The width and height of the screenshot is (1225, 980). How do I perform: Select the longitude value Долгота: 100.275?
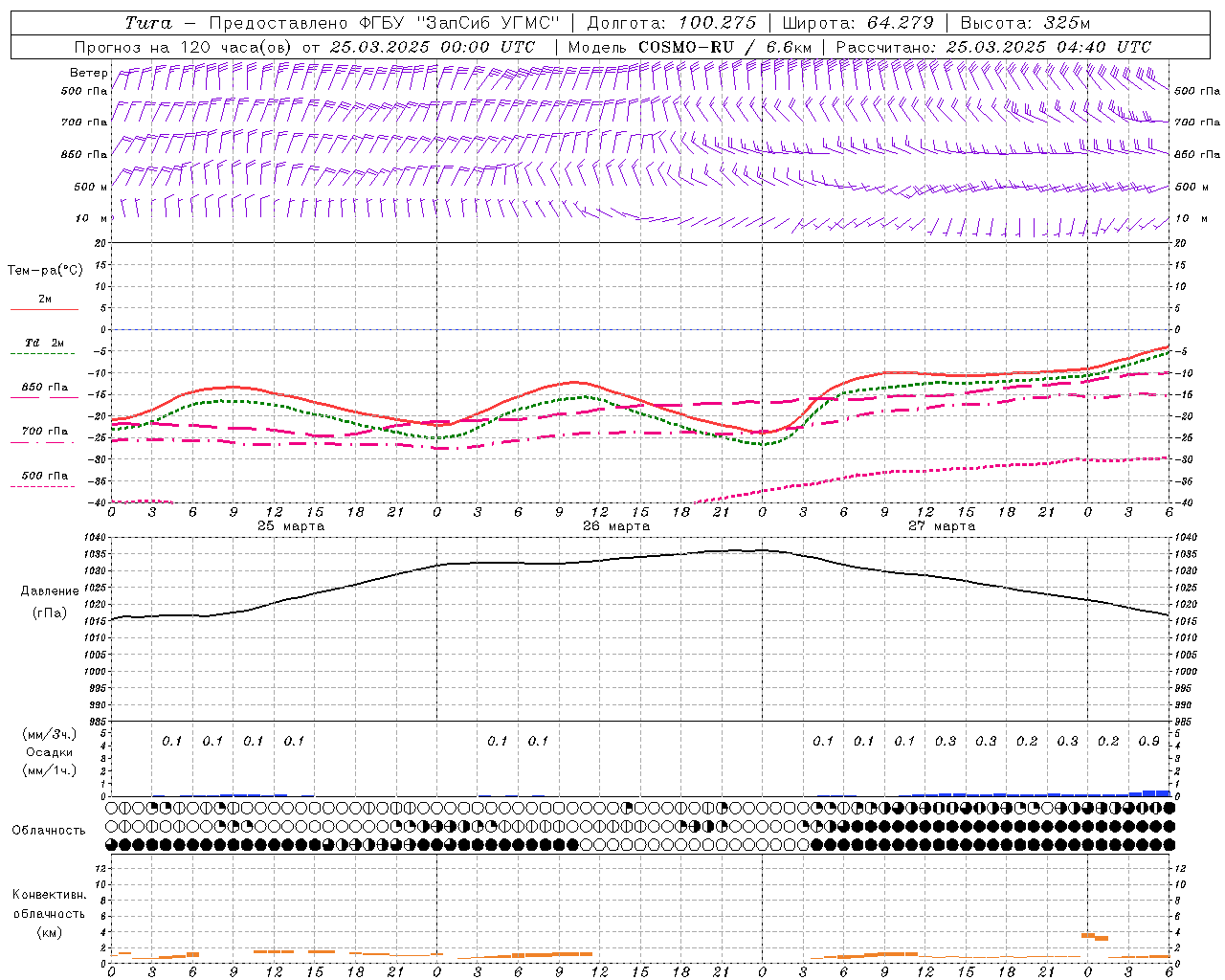[x=672, y=23]
